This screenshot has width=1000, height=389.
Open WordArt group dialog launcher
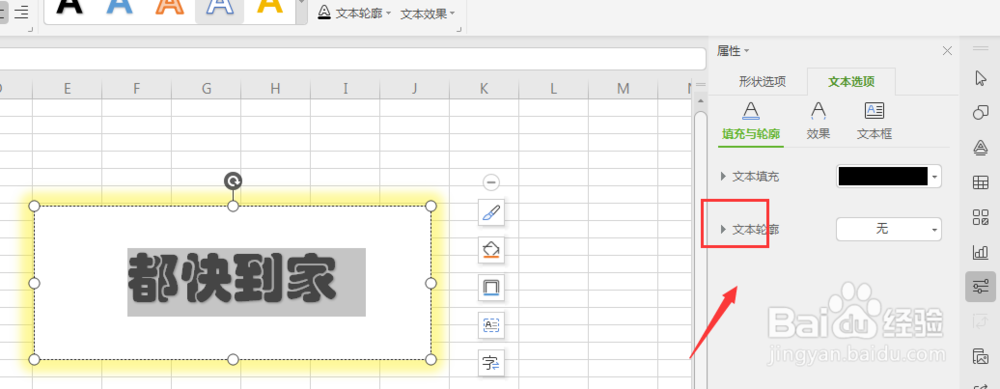coord(459,29)
